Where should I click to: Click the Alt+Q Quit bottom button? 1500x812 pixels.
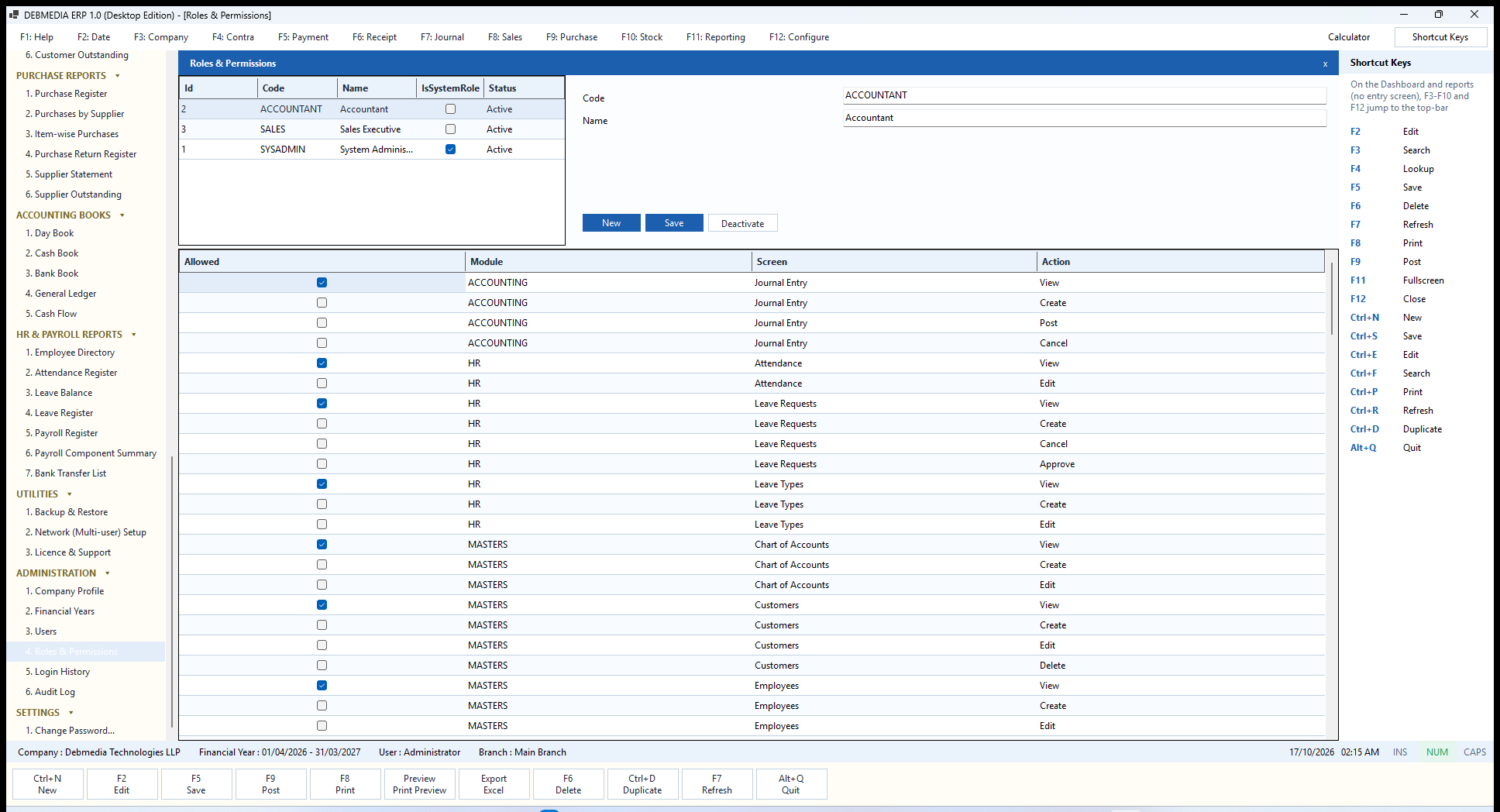pyautogui.click(x=791, y=784)
